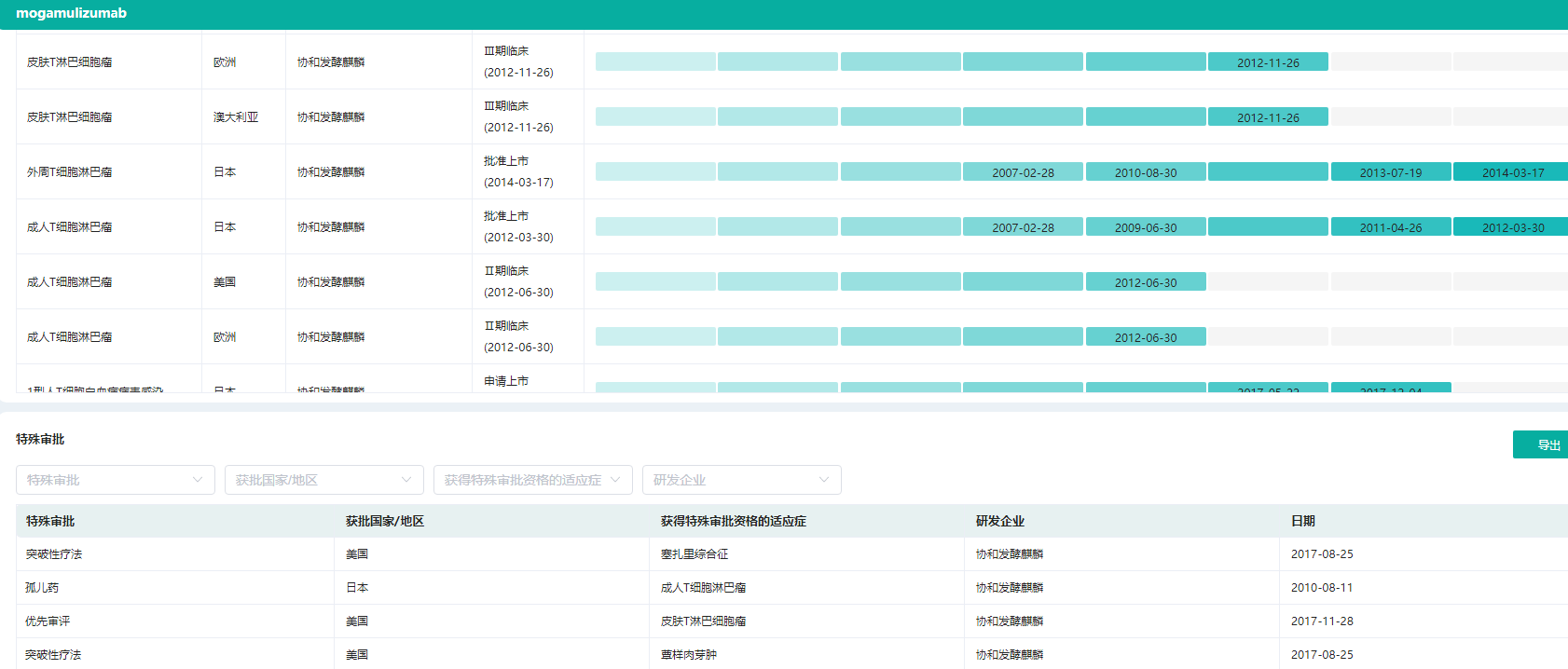Select the 优先审评 approval row

48,621
